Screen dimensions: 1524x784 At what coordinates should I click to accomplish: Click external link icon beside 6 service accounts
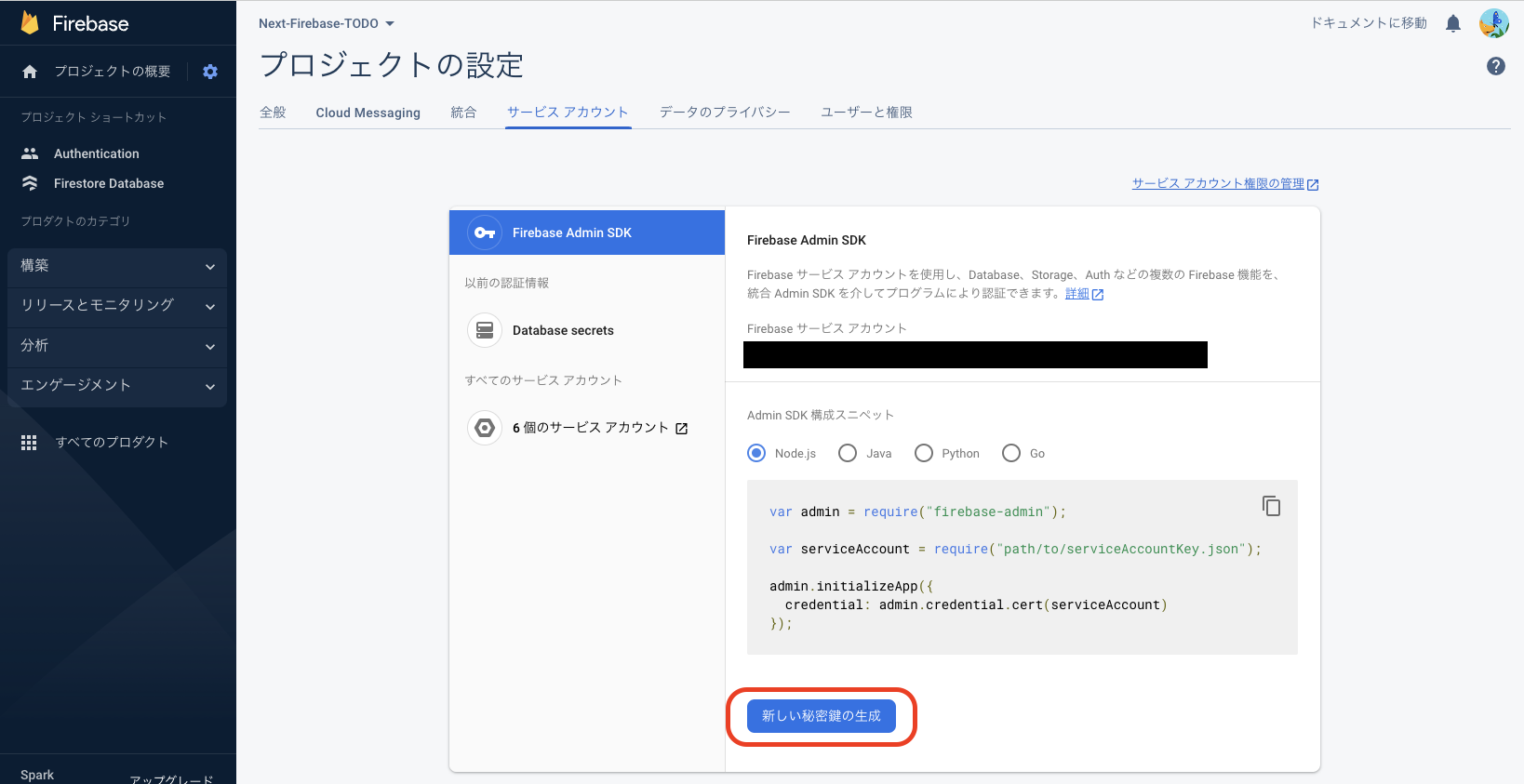coord(682,429)
